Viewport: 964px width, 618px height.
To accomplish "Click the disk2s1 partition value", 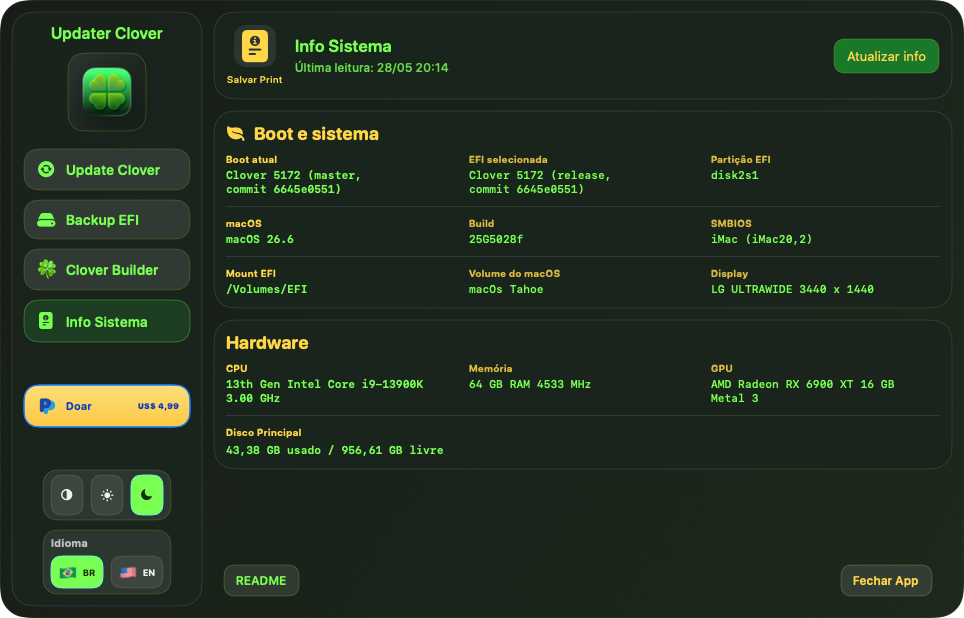I will 735,175.
